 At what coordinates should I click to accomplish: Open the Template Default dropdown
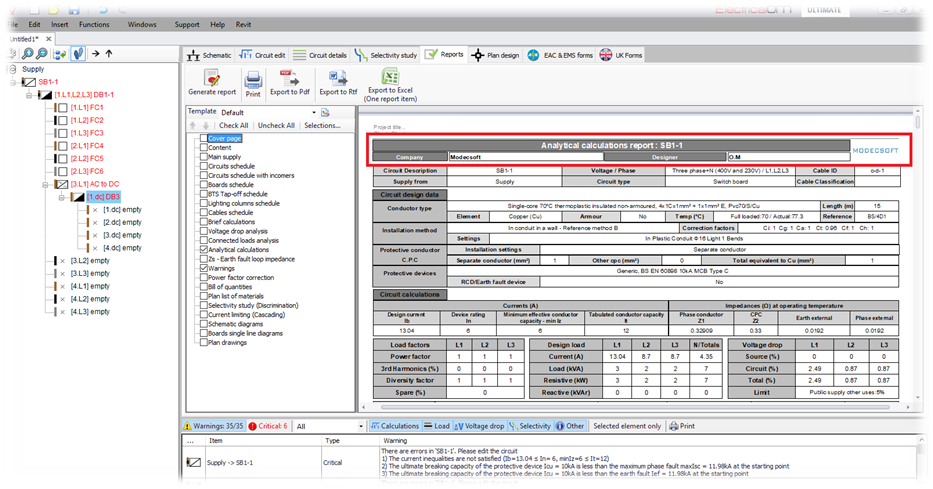pos(314,112)
